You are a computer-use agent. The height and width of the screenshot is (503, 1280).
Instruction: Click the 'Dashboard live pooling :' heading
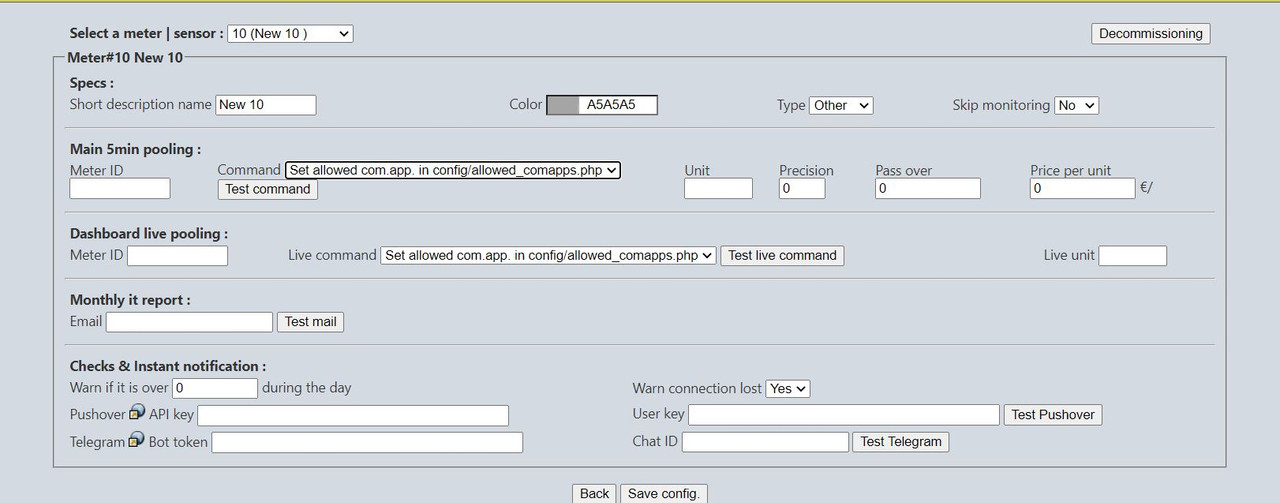coord(149,233)
